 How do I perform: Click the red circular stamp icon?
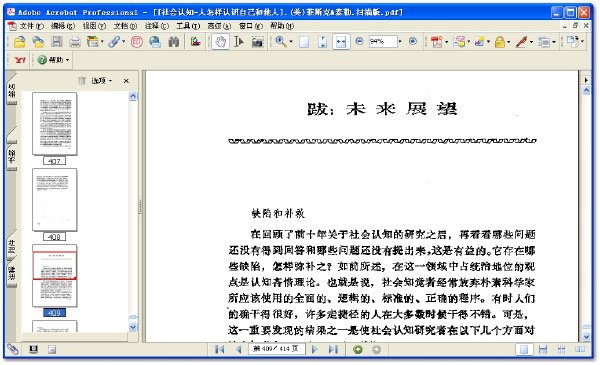tap(137, 41)
